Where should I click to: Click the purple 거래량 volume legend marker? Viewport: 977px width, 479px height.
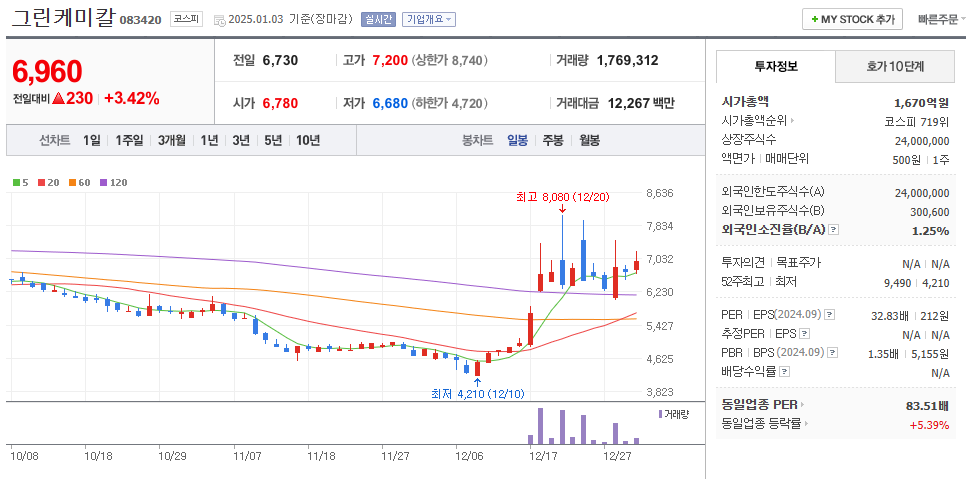[660, 414]
